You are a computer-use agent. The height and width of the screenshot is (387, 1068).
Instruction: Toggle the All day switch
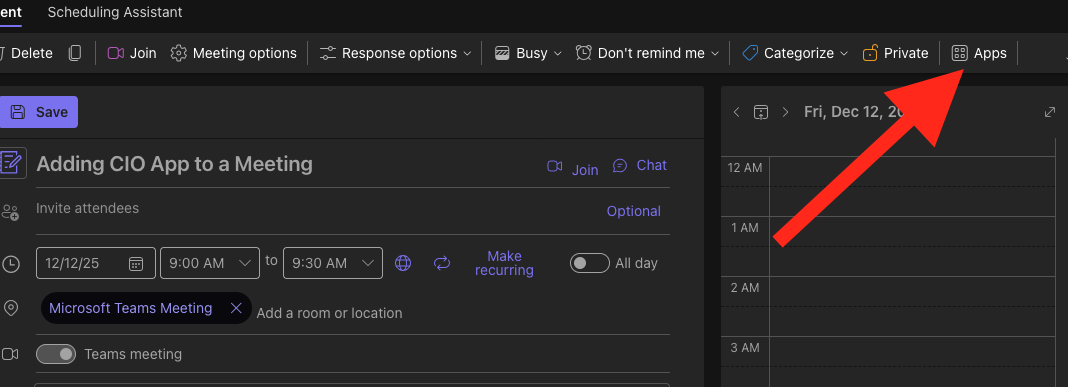coord(589,263)
